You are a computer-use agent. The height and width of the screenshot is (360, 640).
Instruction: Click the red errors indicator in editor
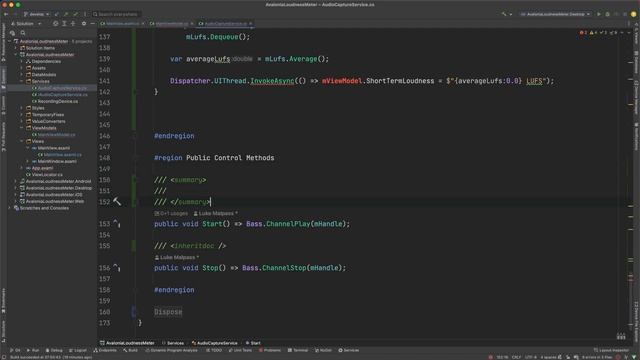tap(583, 33)
